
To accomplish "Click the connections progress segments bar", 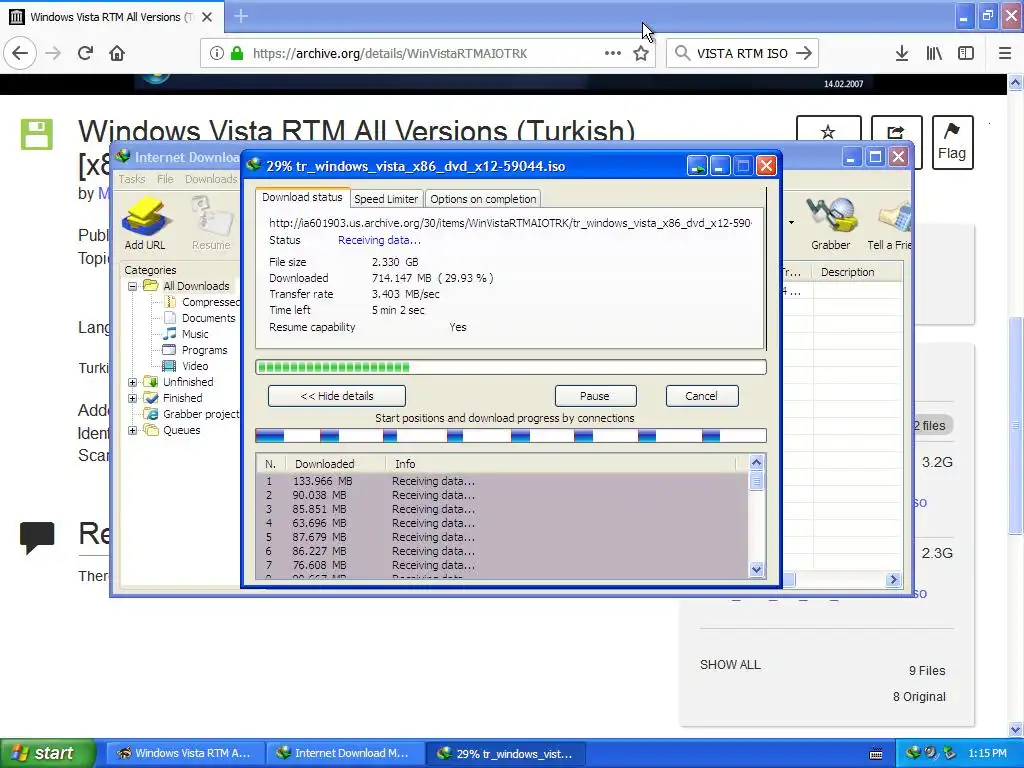I will 511,436.
